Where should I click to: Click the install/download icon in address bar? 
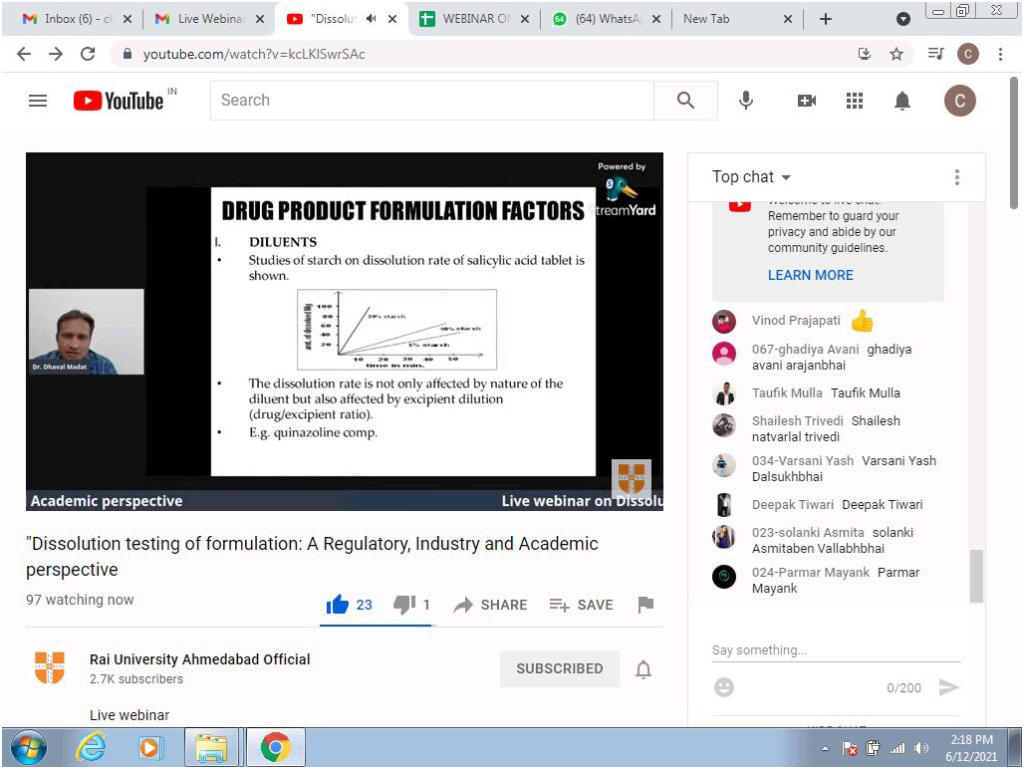tap(865, 54)
